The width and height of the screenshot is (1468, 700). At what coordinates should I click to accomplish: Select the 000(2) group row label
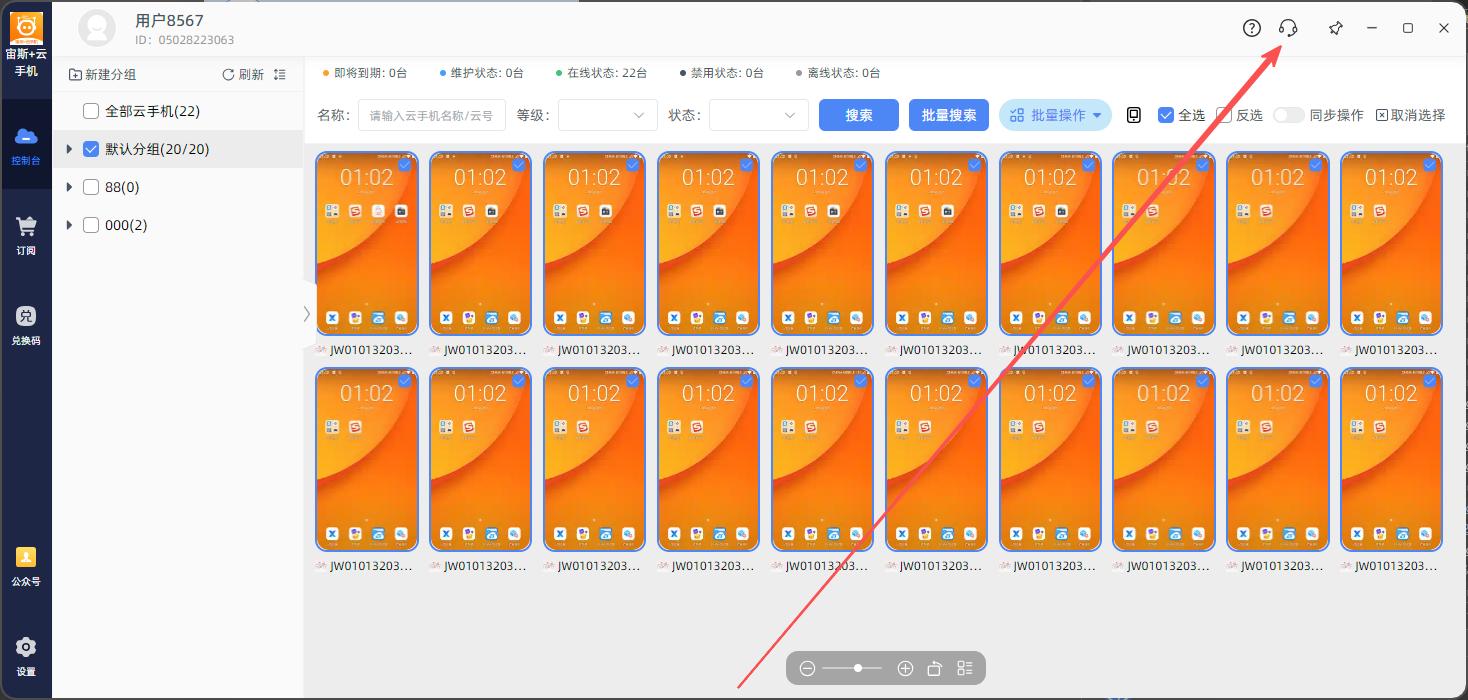pyautogui.click(x=126, y=225)
